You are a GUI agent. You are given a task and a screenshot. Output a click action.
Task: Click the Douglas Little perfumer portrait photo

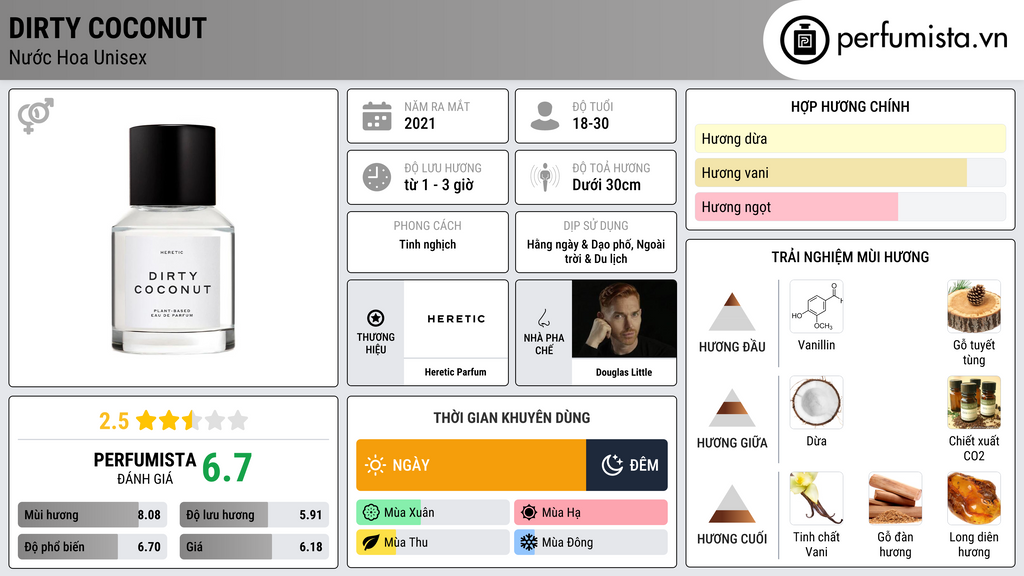click(624, 319)
